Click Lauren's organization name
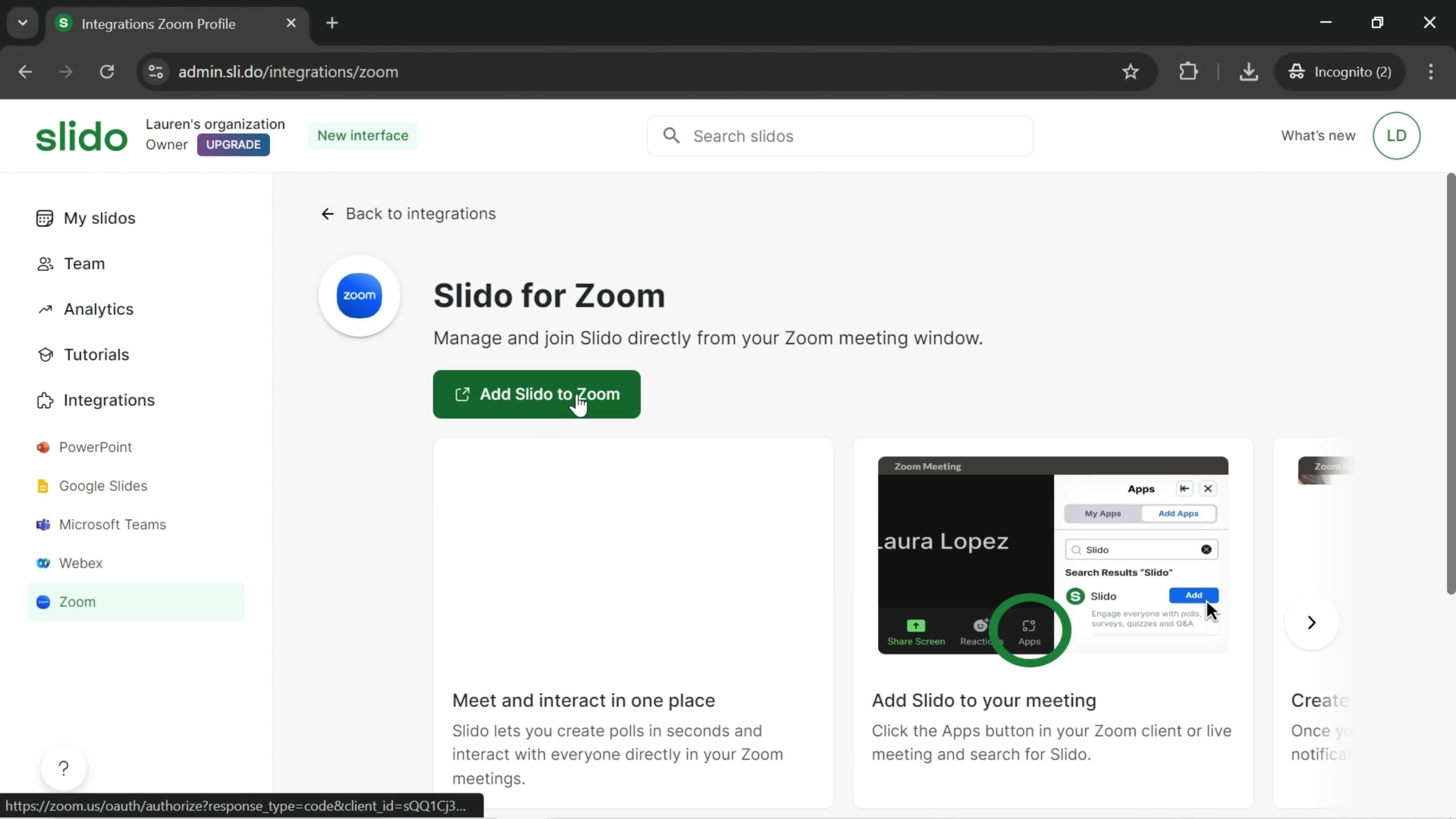 (215, 124)
